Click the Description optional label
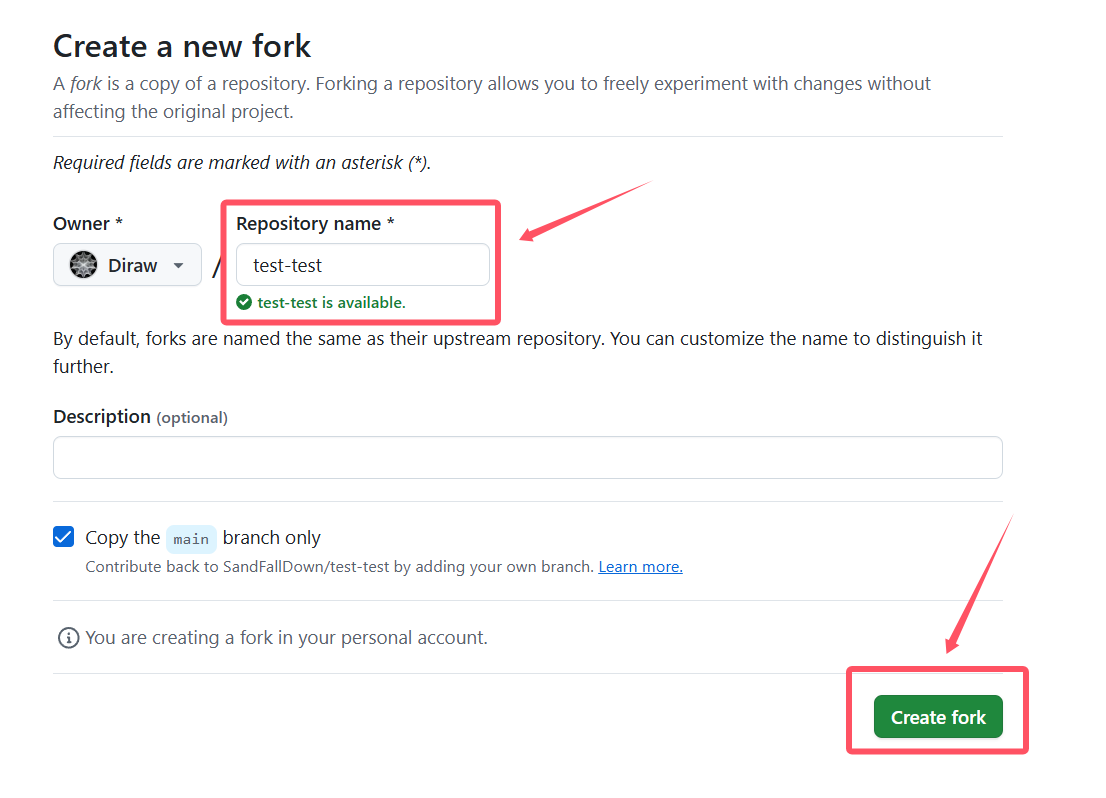The width and height of the screenshot is (1106, 798). [x=140, y=417]
